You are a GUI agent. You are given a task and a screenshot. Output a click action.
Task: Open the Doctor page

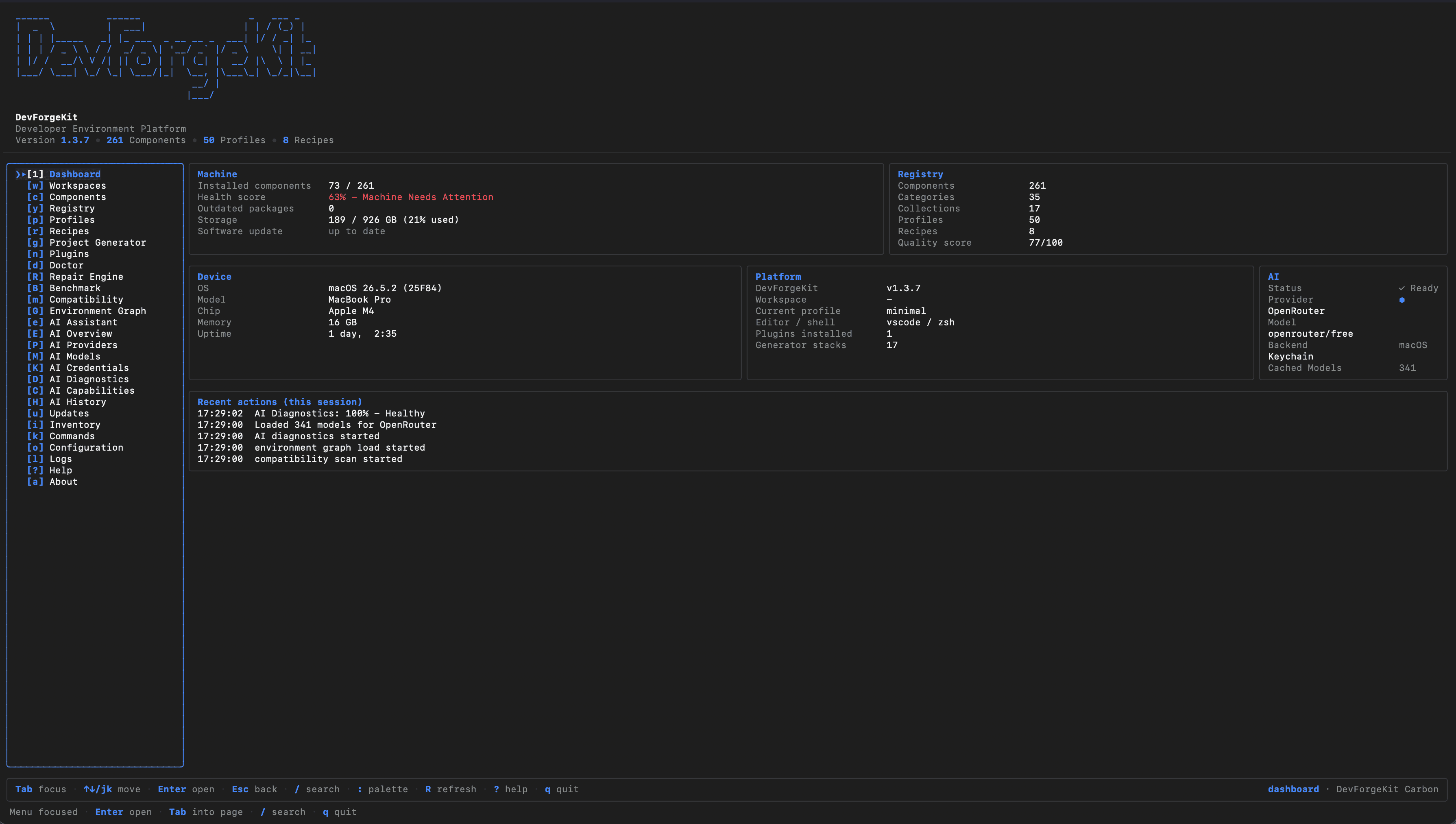click(55, 265)
